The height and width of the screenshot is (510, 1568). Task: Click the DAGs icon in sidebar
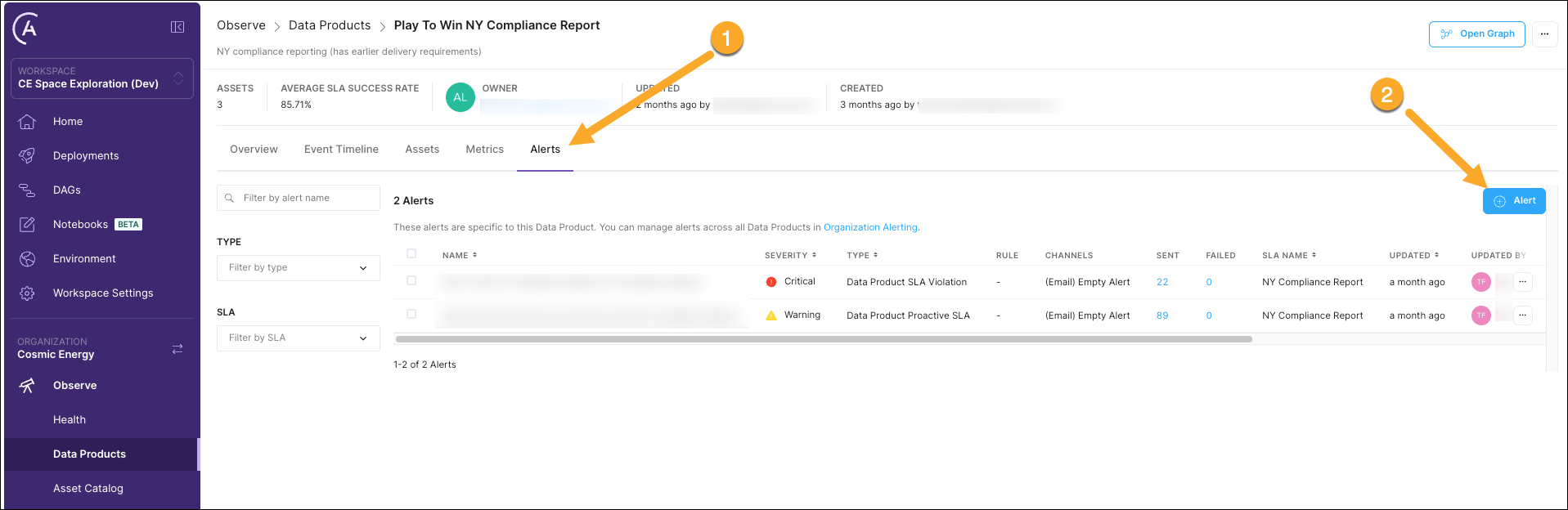(27, 190)
